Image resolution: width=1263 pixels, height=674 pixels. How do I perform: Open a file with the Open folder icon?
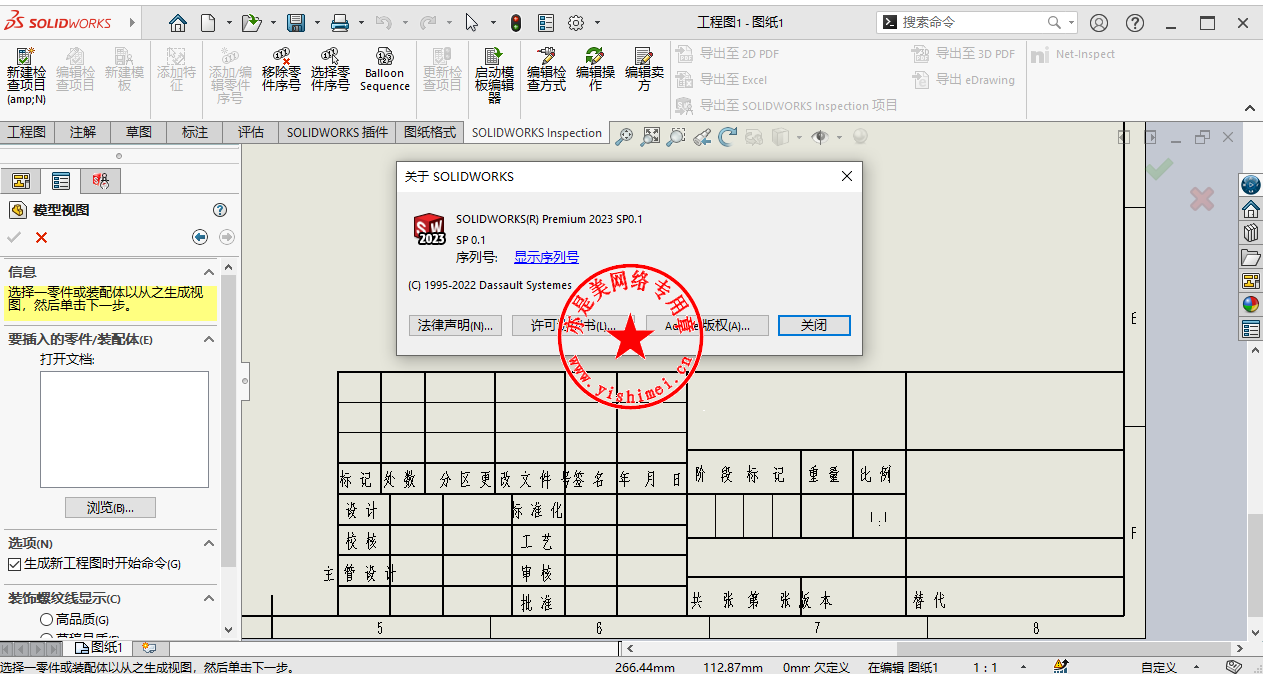pyautogui.click(x=252, y=22)
